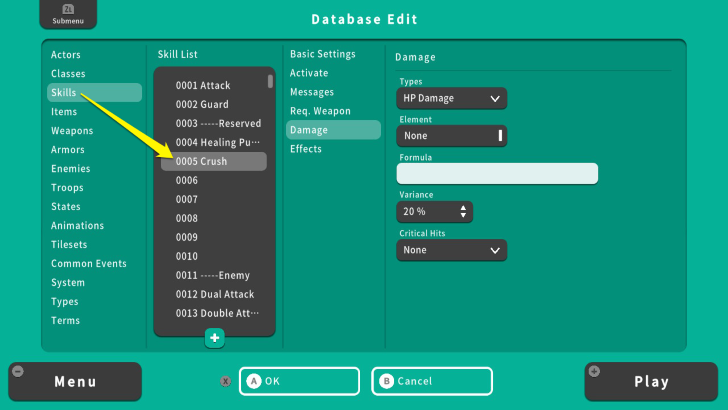Image resolution: width=728 pixels, height=410 pixels.
Task: Open the Animations category
Action: (78, 226)
